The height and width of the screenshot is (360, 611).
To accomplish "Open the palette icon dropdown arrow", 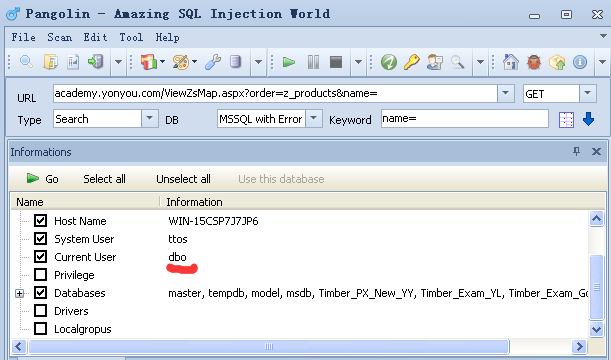I will click(194, 62).
